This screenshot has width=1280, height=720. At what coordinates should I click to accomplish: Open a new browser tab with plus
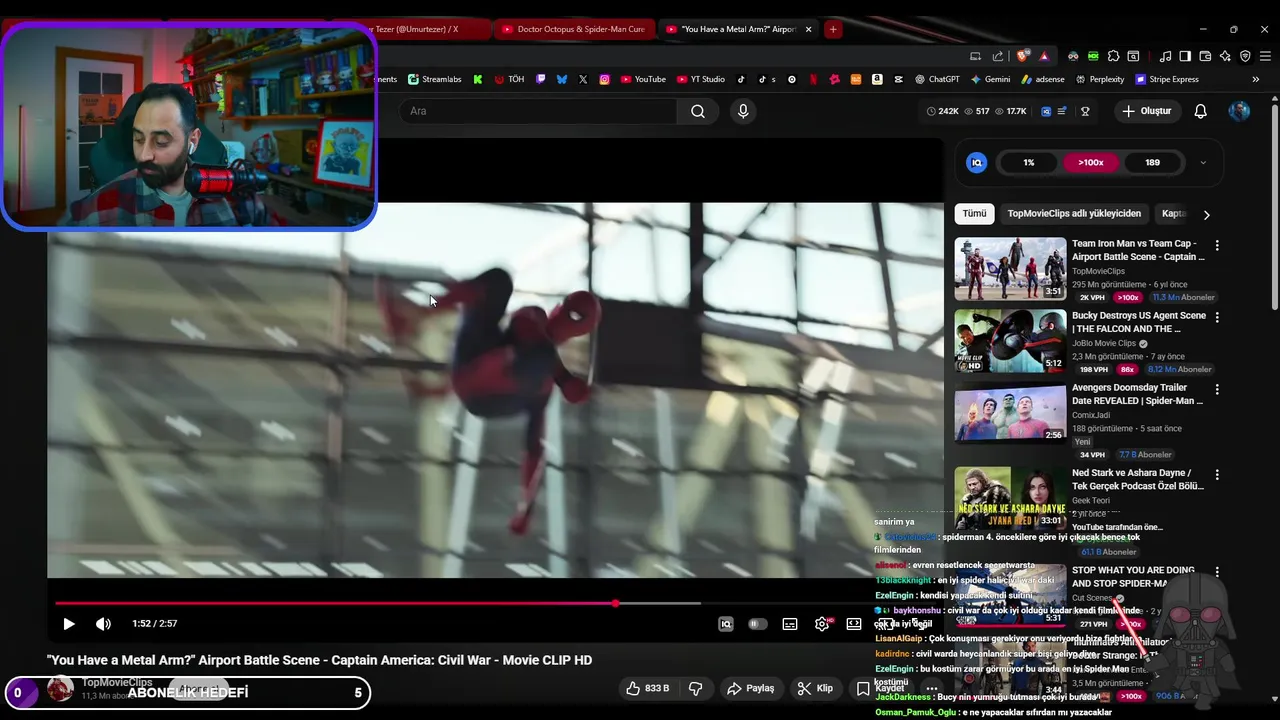[x=833, y=29]
